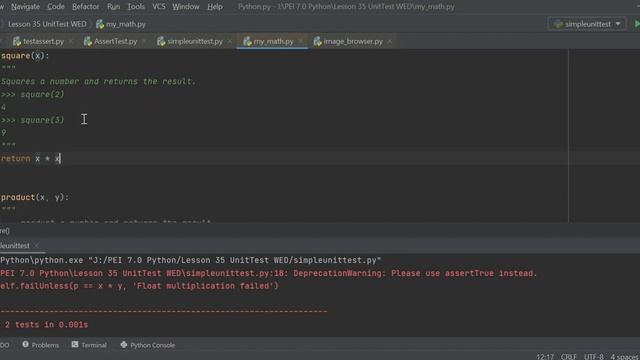This screenshot has height=360, width=640.
Task: Open the Refactor menu
Action: click(85, 7)
